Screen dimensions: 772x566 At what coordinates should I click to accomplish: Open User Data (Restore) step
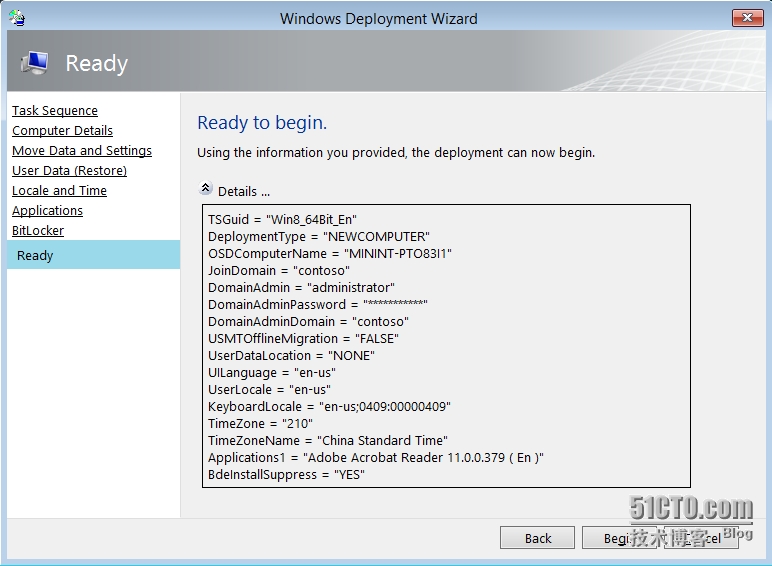[69, 171]
